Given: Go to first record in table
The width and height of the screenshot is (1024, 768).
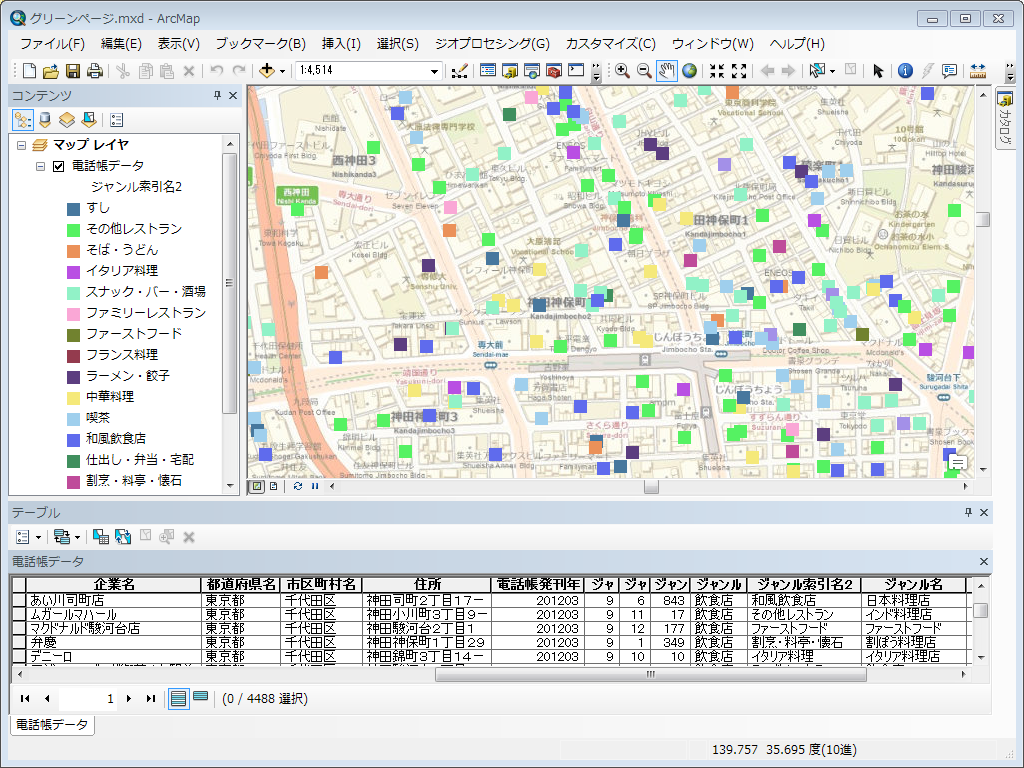Looking at the screenshot, I should click(25, 699).
